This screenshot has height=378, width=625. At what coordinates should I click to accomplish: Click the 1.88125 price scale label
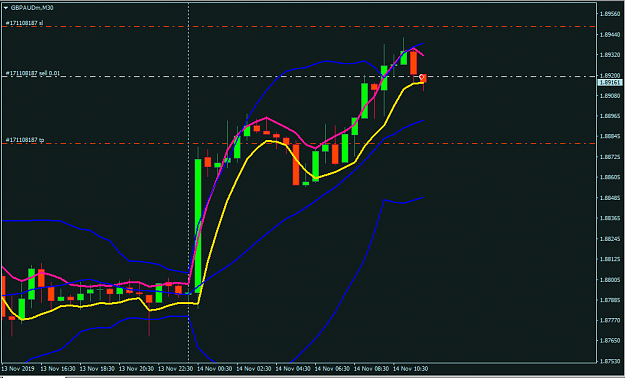(609, 259)
